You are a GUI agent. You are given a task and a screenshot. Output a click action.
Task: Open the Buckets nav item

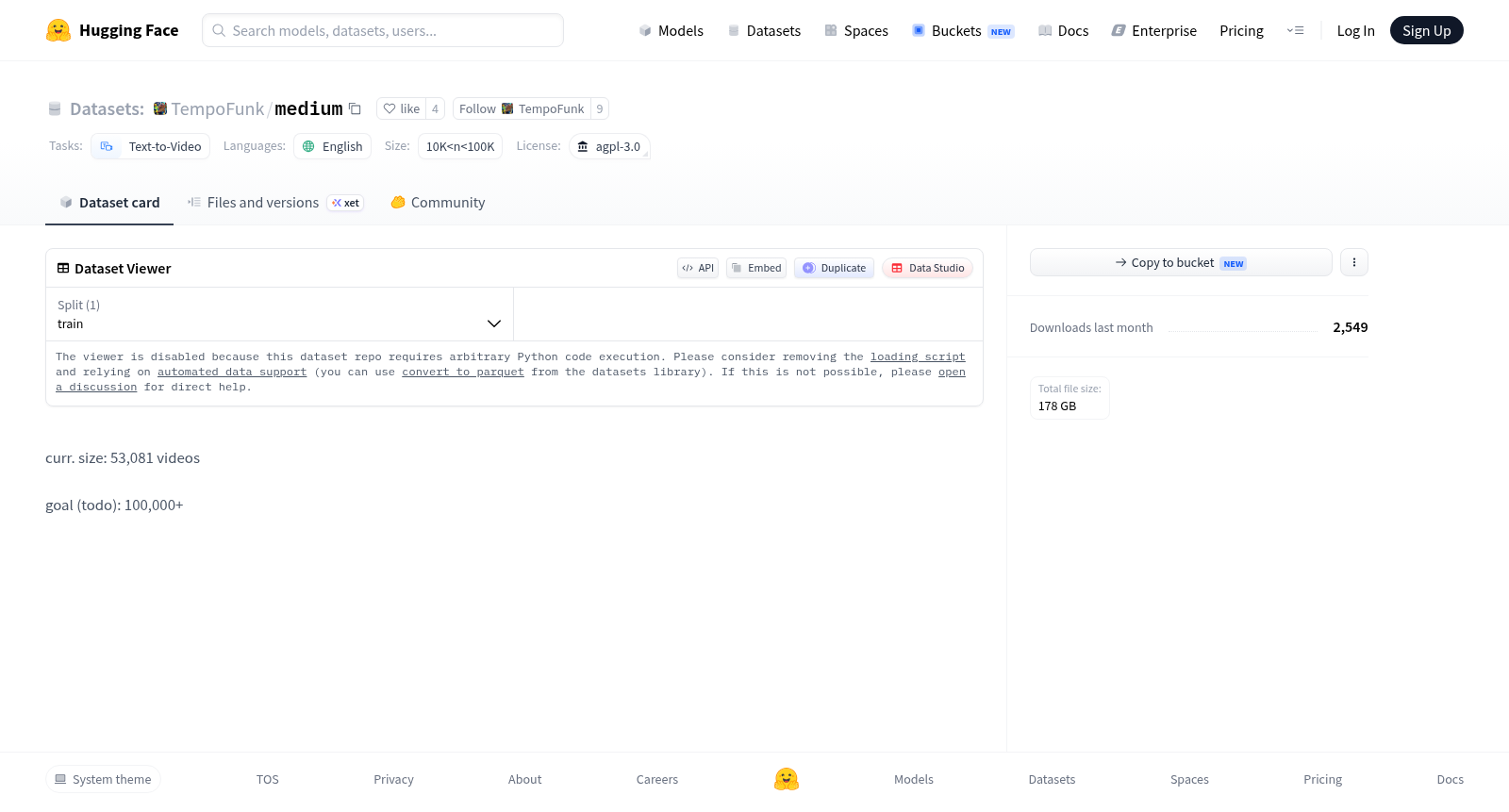tap(962, 30)
